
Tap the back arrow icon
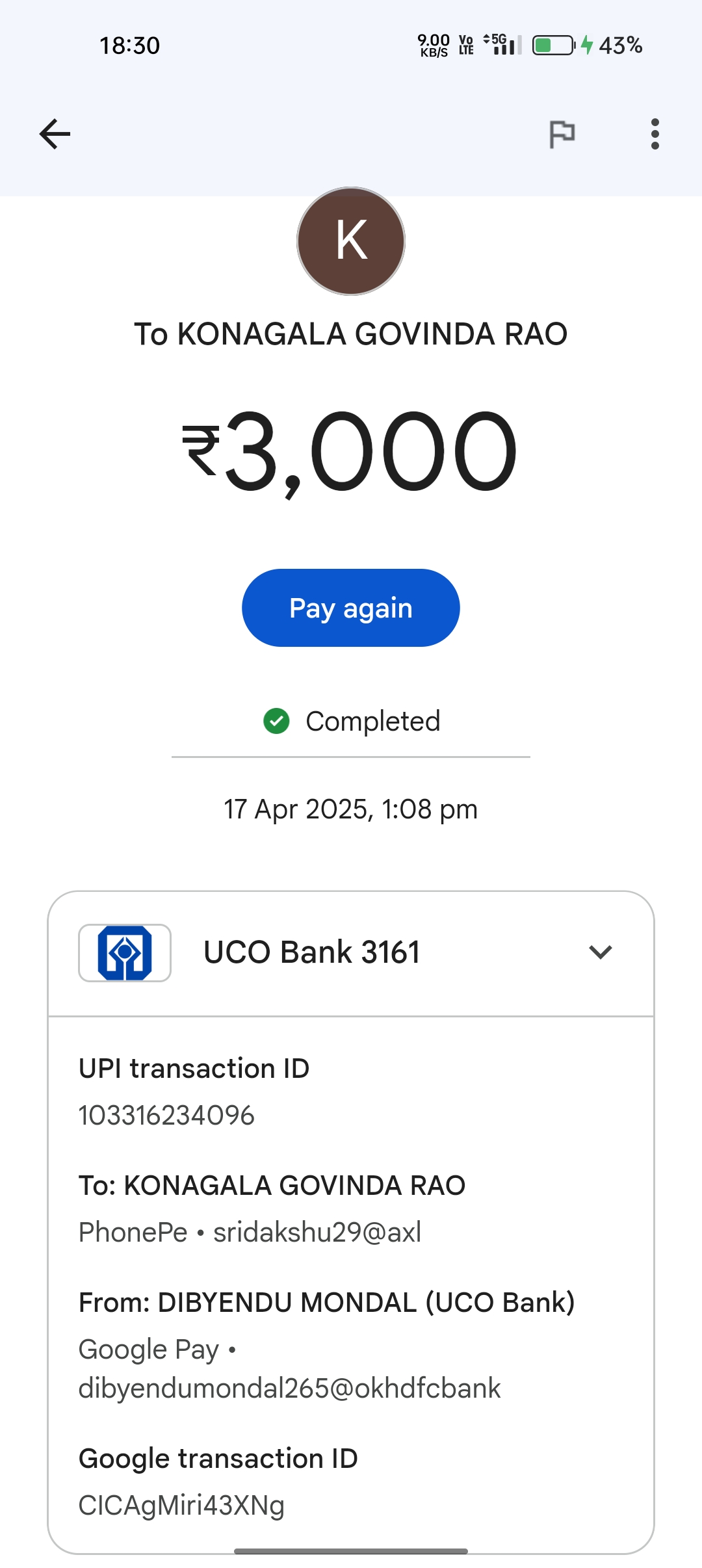point(55,134)
